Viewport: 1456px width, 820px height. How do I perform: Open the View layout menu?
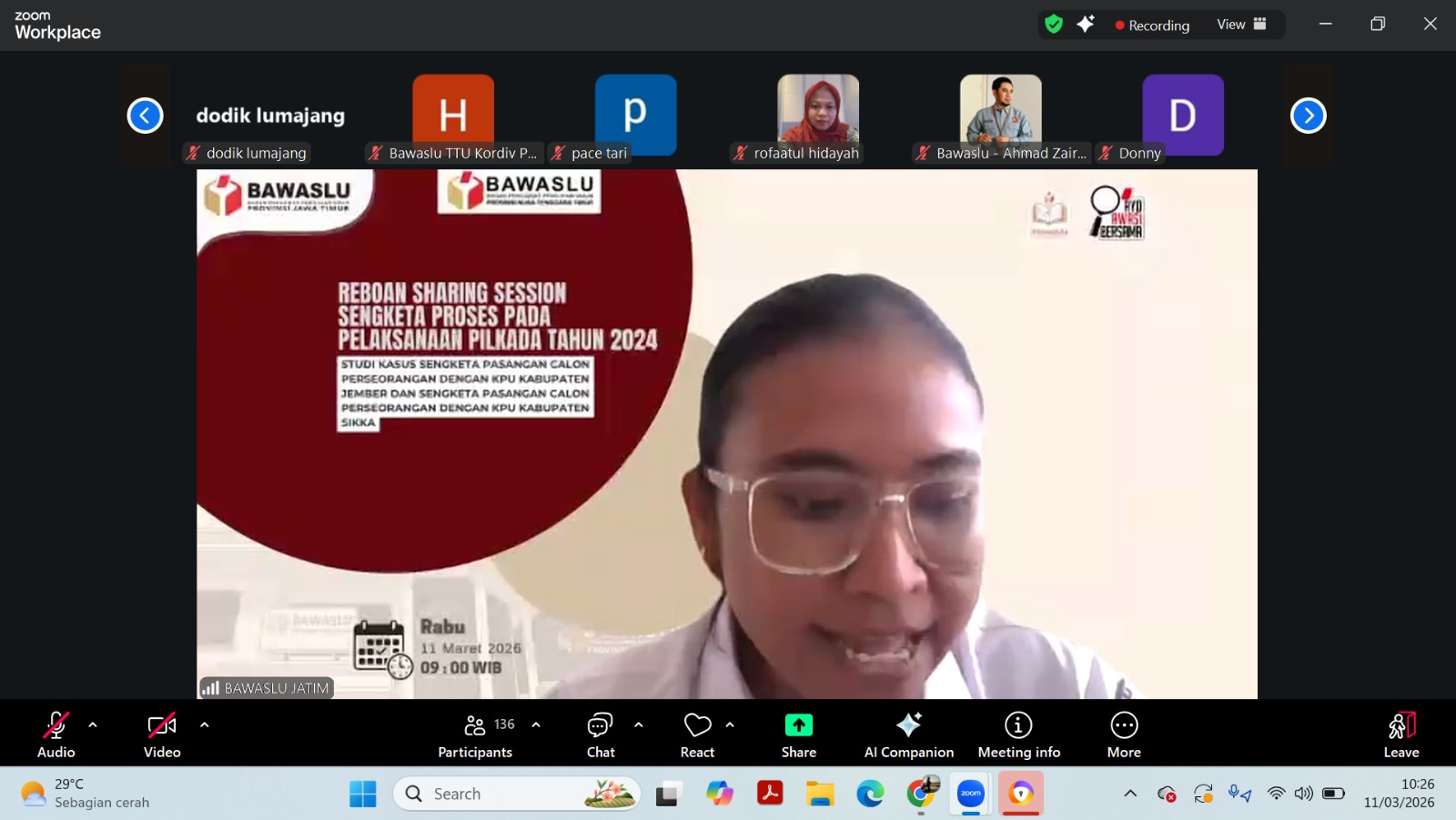pos(1241,25)
